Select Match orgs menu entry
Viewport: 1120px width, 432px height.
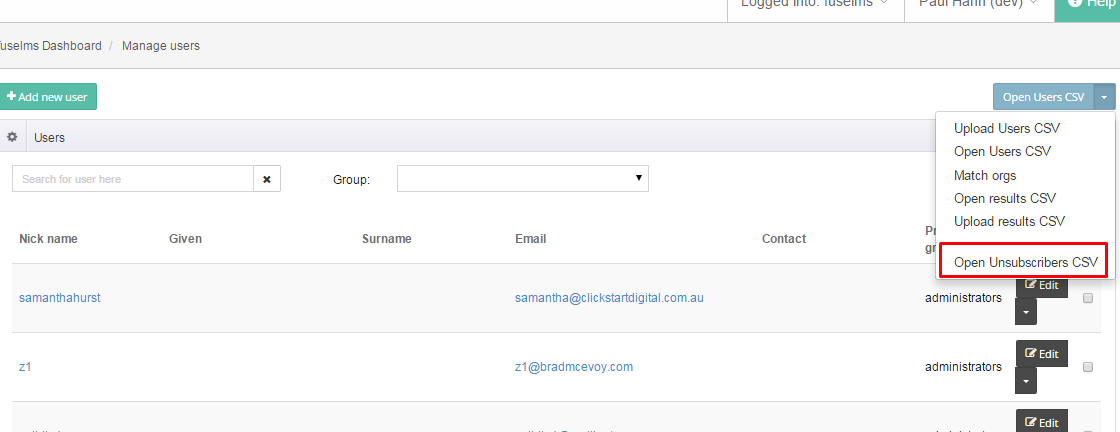pyautogui.click(x=984, y=175)
